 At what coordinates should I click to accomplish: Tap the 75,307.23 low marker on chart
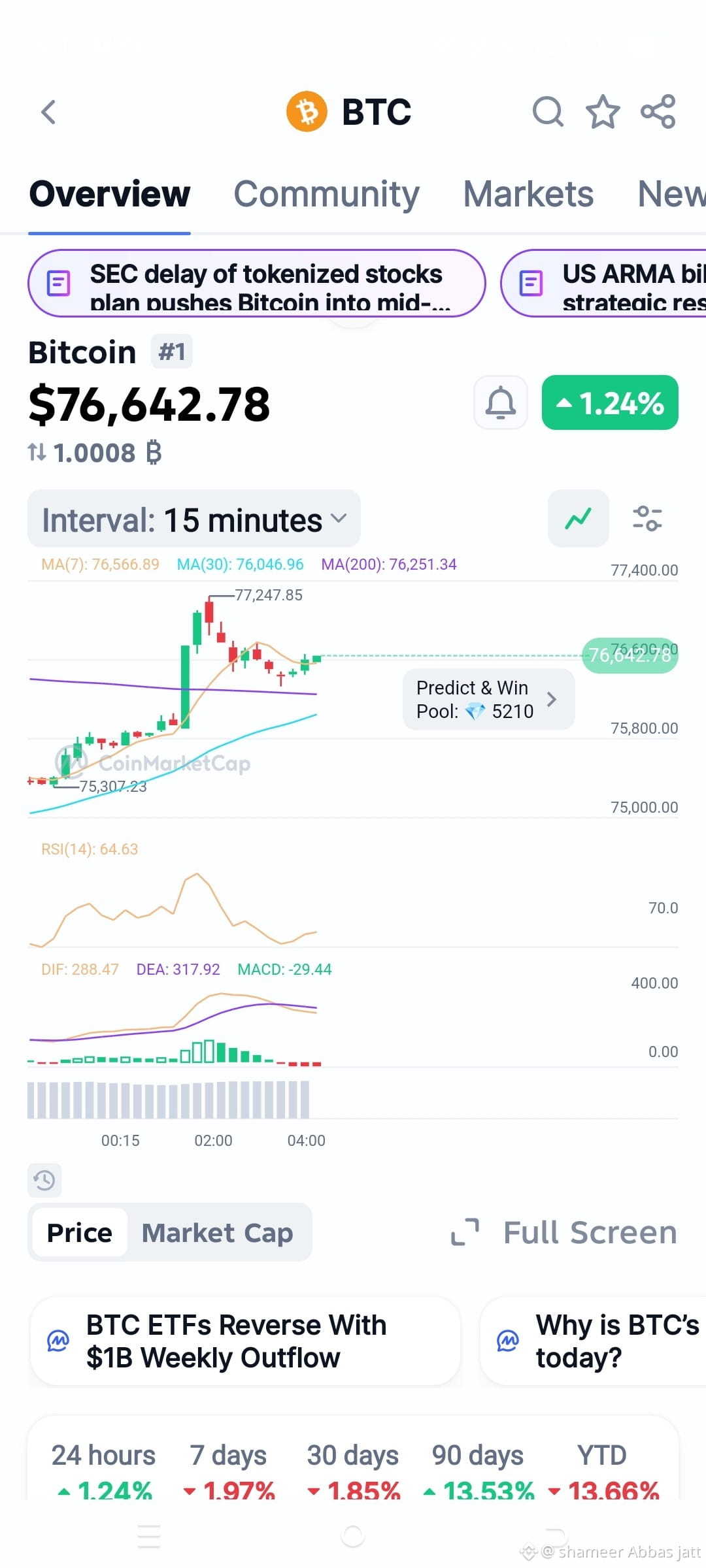tap(112, 786)
